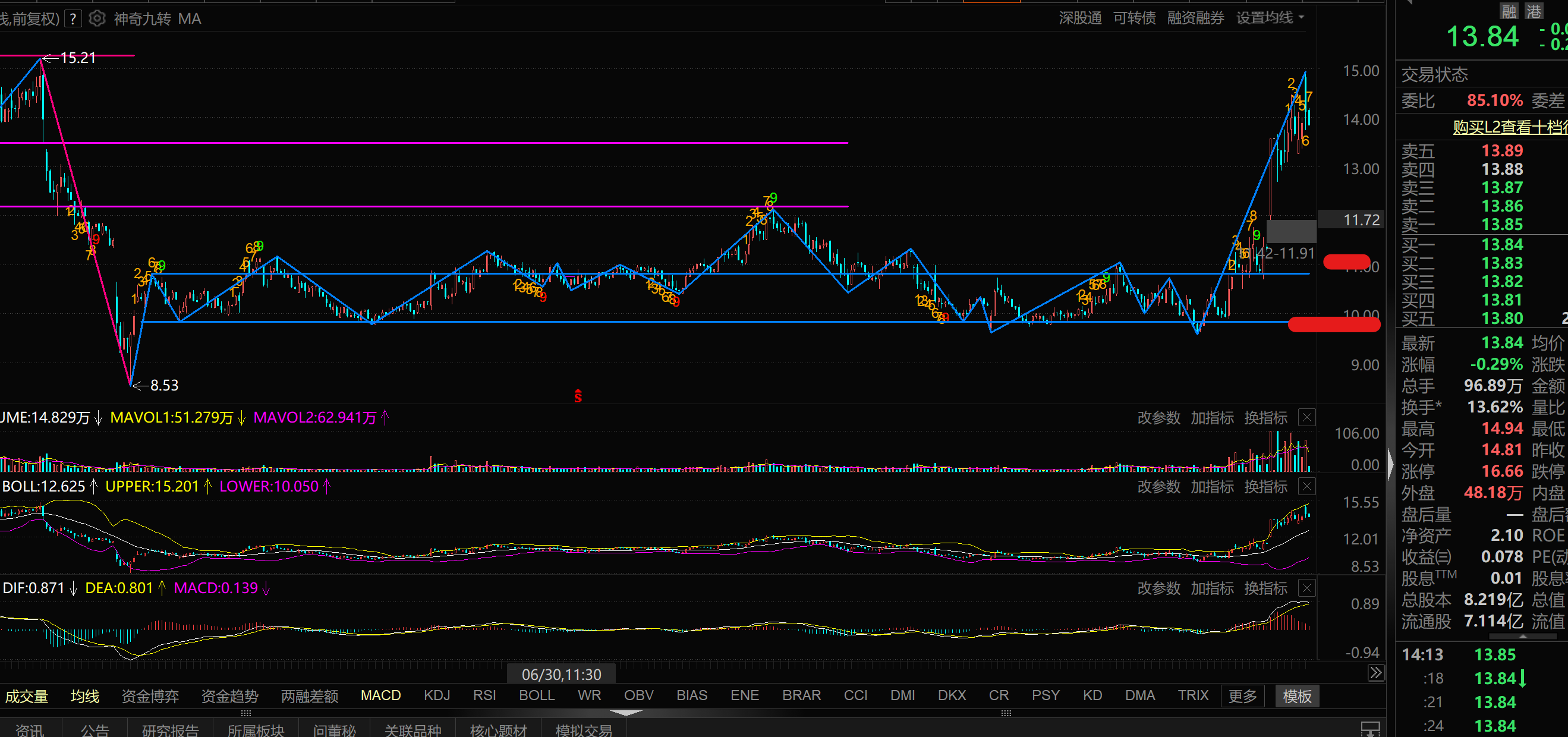Collapse the right quote panel via the arrow handle
Viewport: 1568px width, 737px height.
click(x=1390, y=464)
